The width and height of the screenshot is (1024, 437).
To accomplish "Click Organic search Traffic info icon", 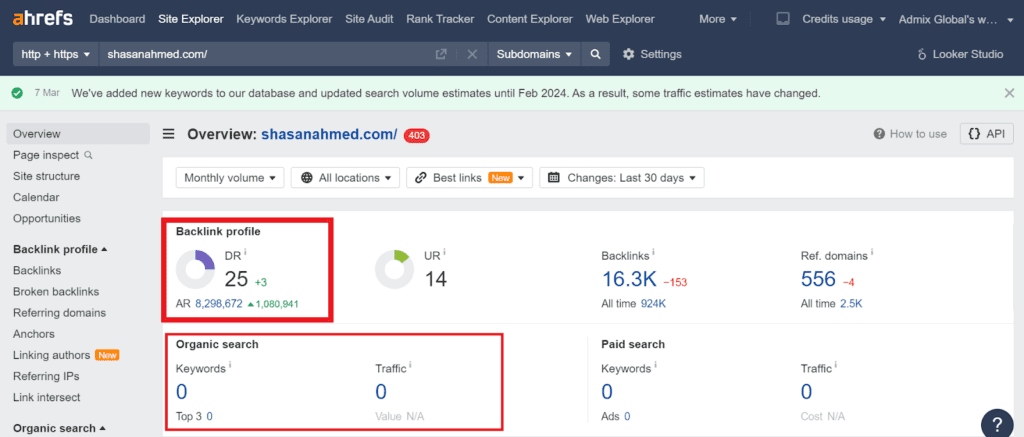I will pyautogui.click(x=411, y=365).
